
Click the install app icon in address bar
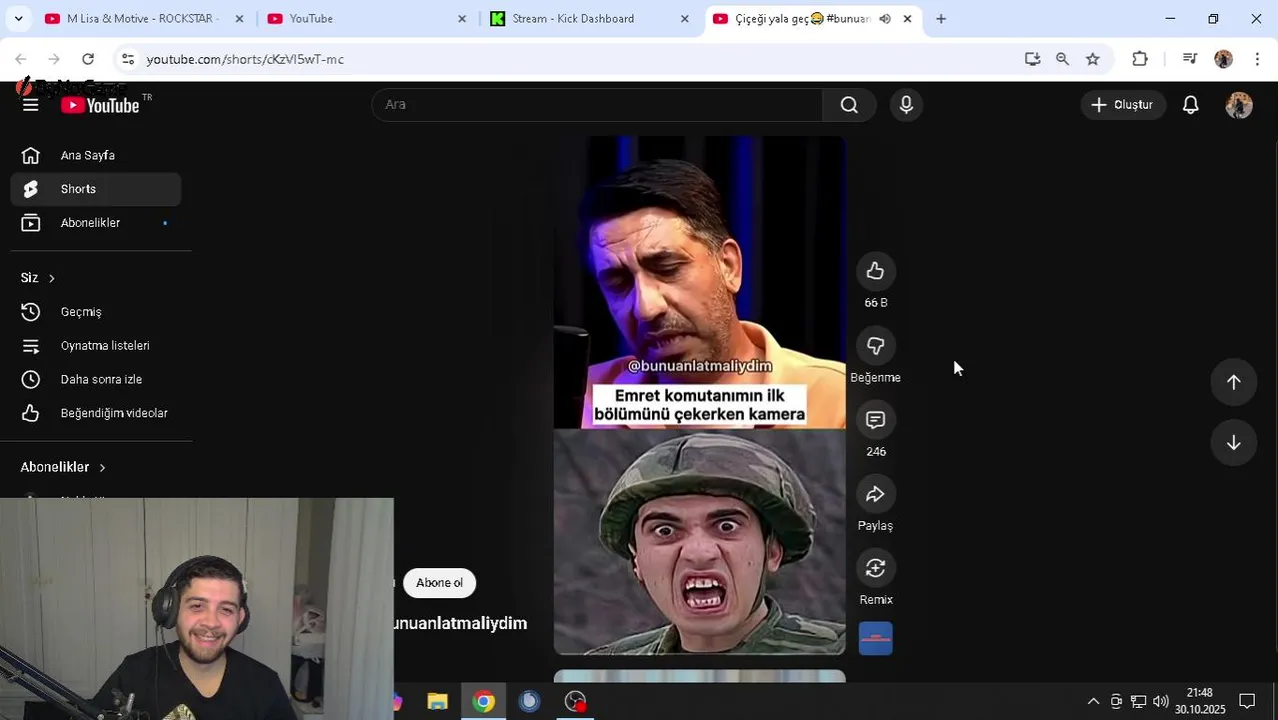(1033, 59)
